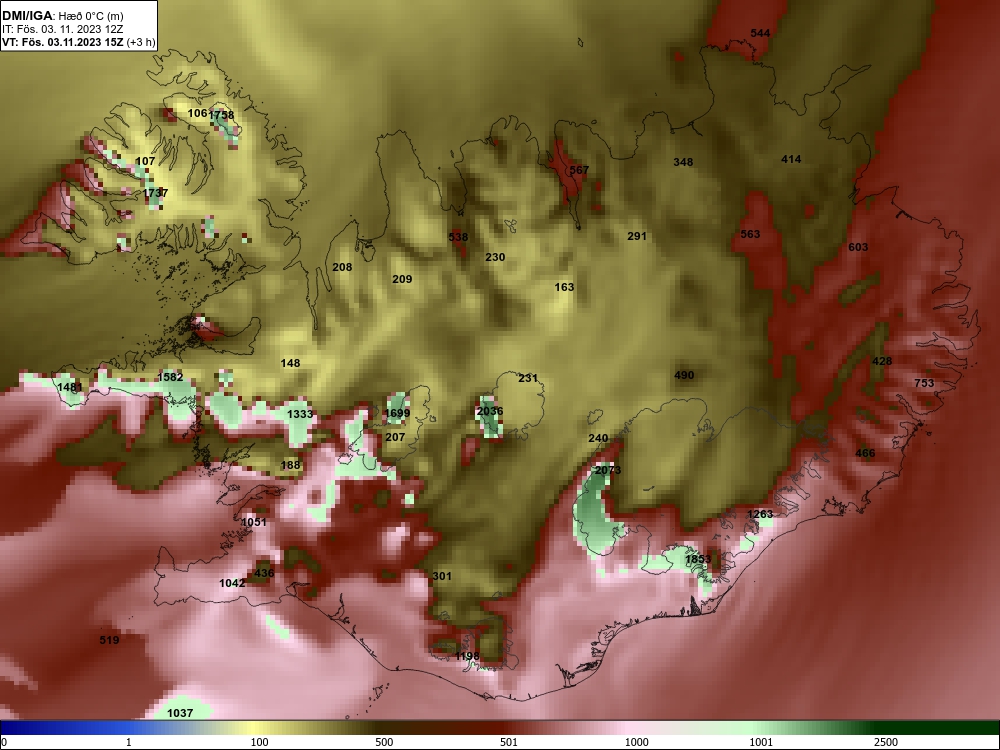Click the map value 1853

tap(698, 559)
